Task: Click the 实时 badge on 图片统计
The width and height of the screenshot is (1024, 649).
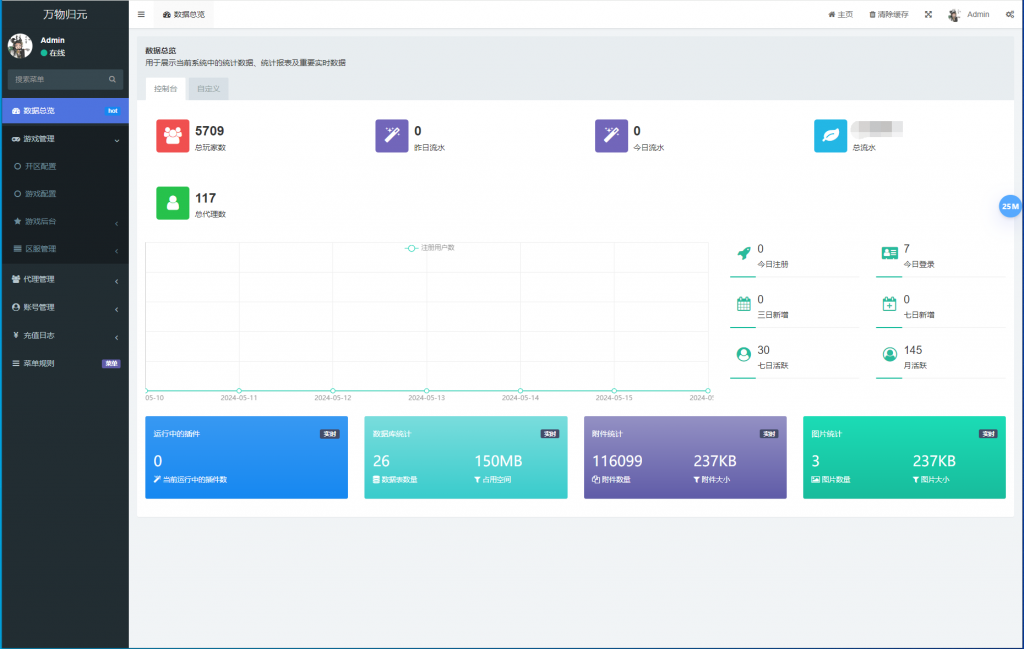Action: click(x=988, y=434)
